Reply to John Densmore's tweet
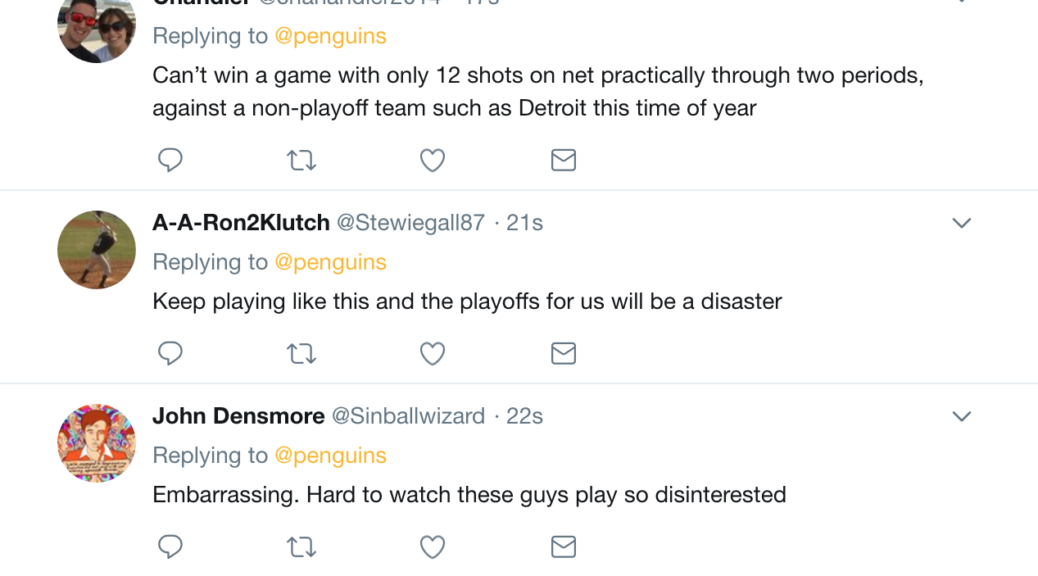This screenshot has width=1038, height=576. (x=171, y=546)
